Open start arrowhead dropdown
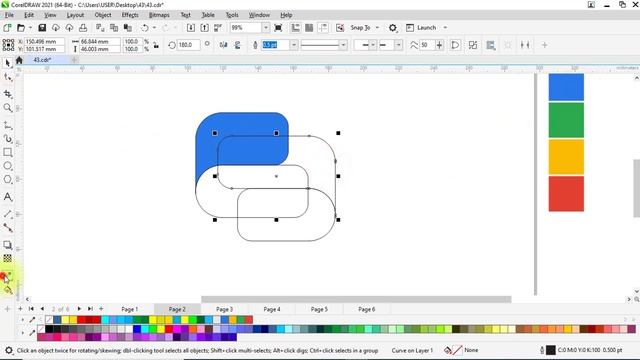 (x=373, y=45)
